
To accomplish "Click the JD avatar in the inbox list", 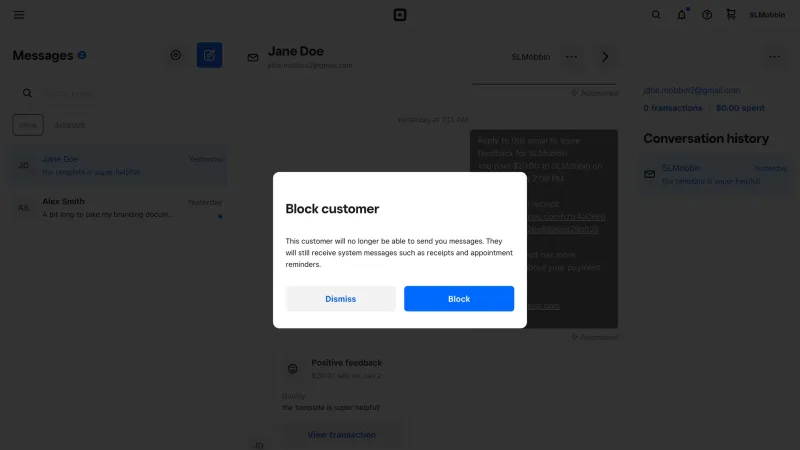I will (x=23, y=165).
